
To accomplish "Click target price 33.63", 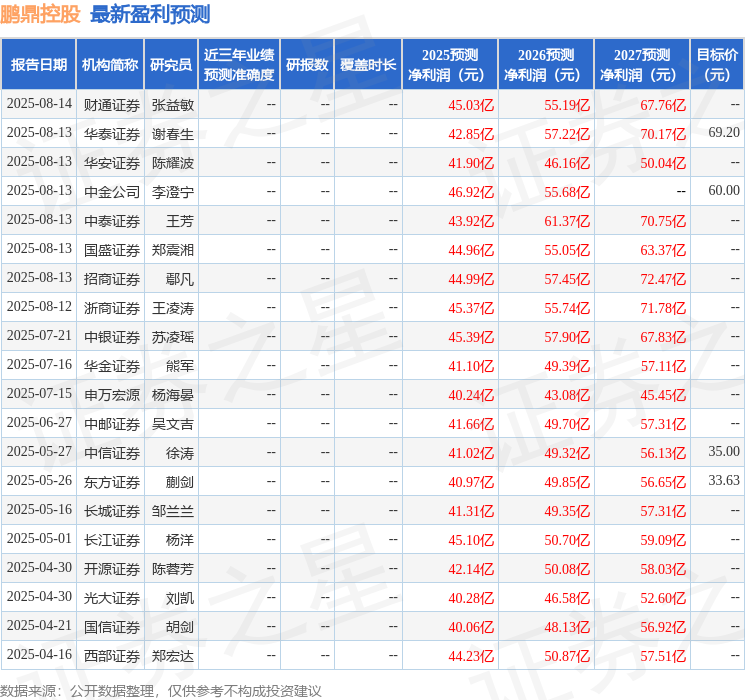I will click(x=724, y=480).
